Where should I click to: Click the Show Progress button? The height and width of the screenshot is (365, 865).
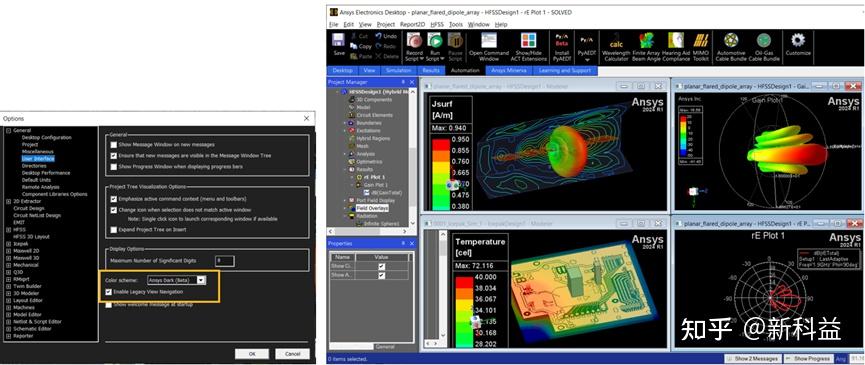(808, 359)
